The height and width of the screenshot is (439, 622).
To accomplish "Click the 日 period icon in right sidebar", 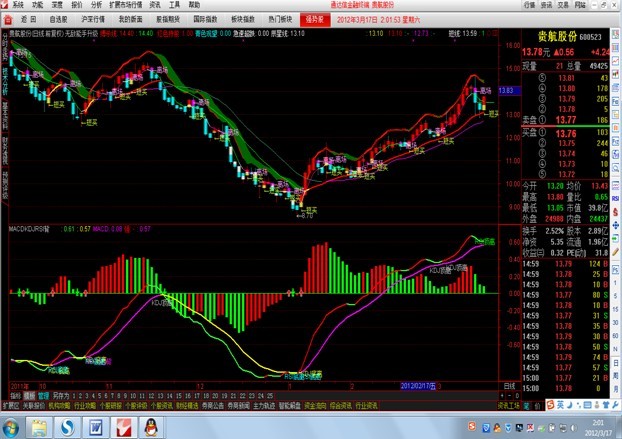I will point(616,363).
